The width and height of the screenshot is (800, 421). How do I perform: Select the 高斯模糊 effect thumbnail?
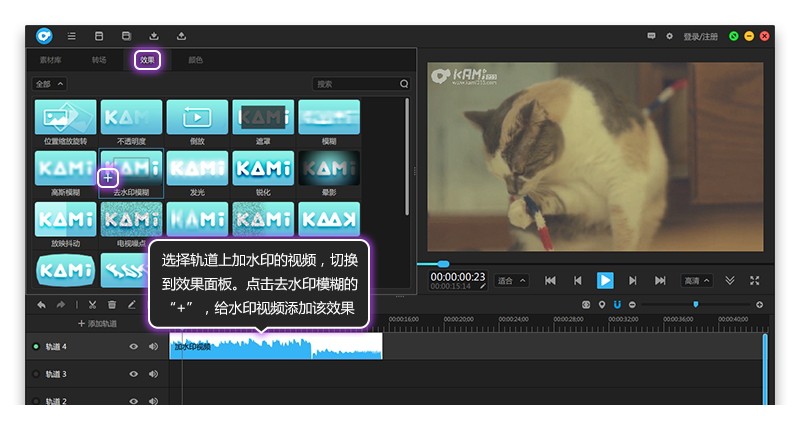coord(65,168)
